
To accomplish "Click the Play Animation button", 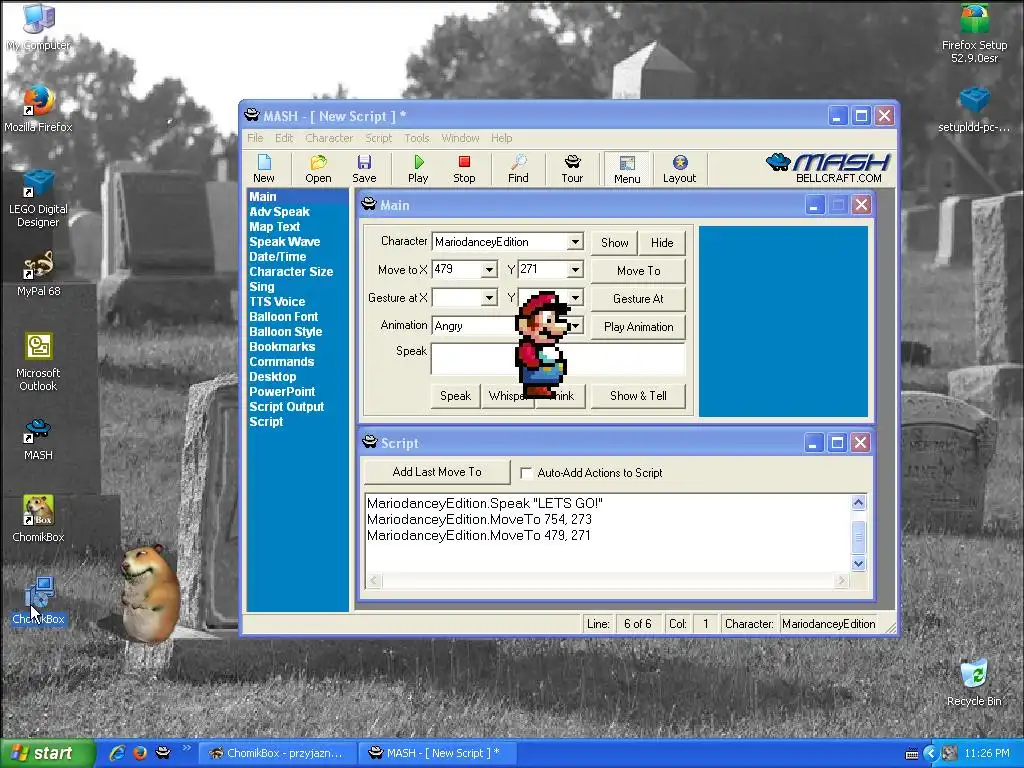I will point(638,327).
